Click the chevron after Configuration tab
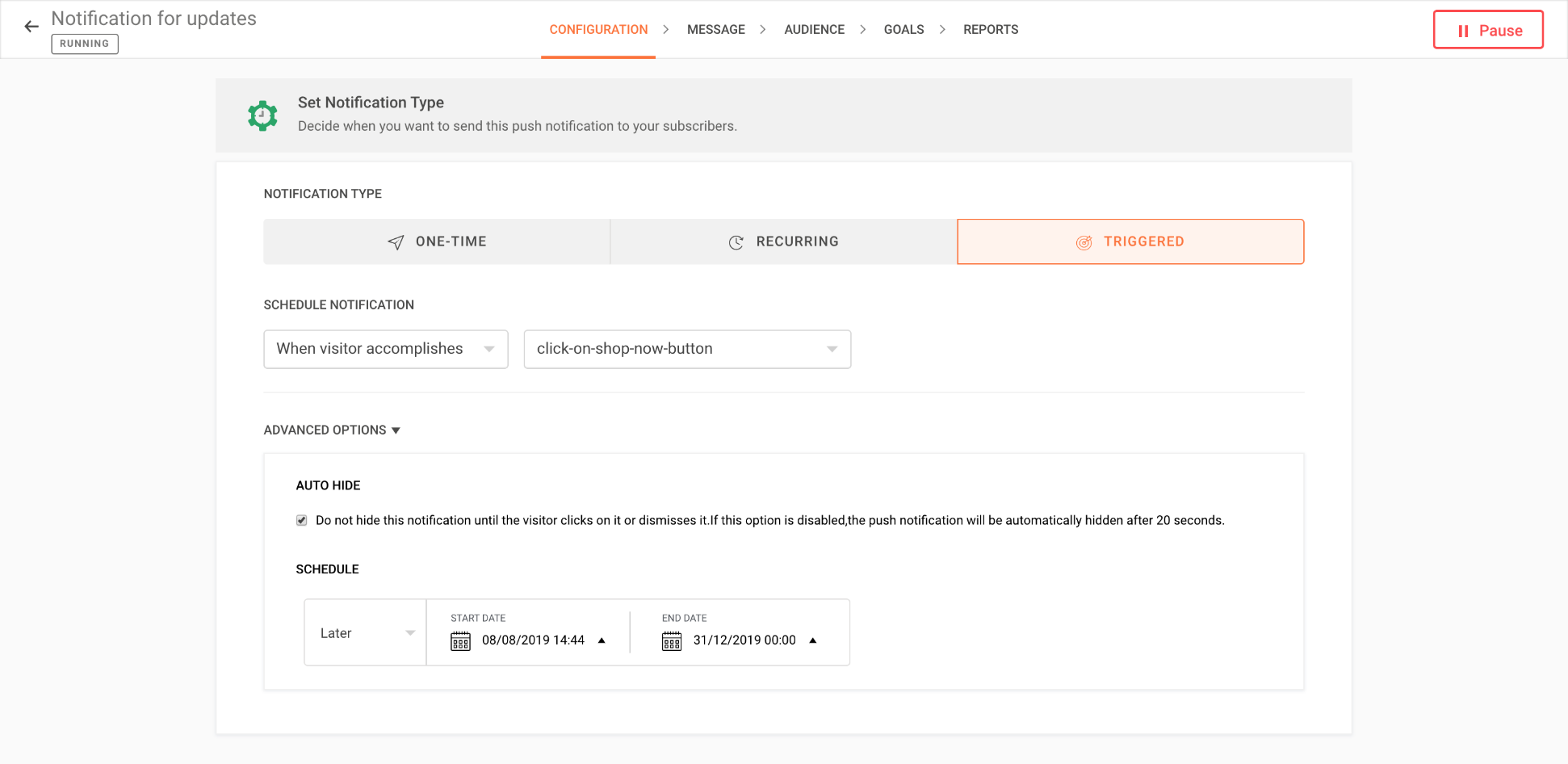Screen dimensions: 1568x764 click(x=666, y=30)
